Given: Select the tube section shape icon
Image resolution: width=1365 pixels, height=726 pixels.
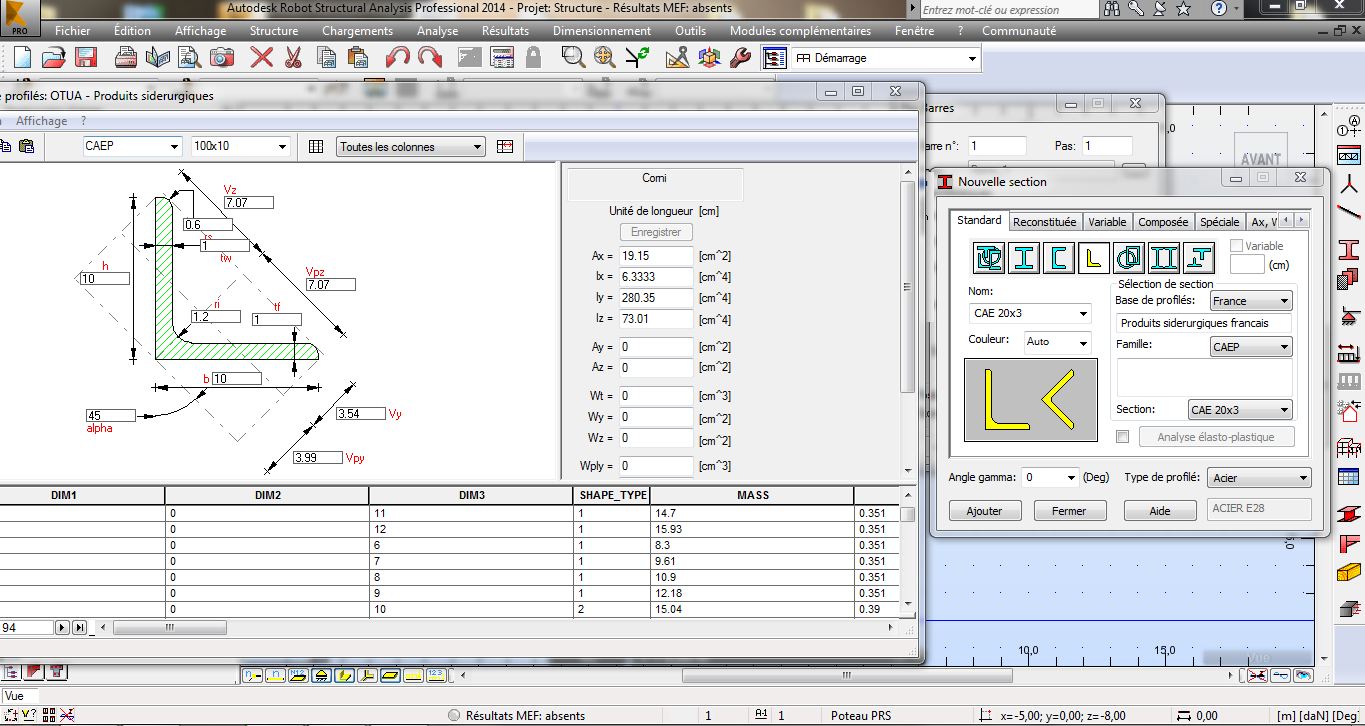Looking at the screenshot, I should (x=1129, y=258).
